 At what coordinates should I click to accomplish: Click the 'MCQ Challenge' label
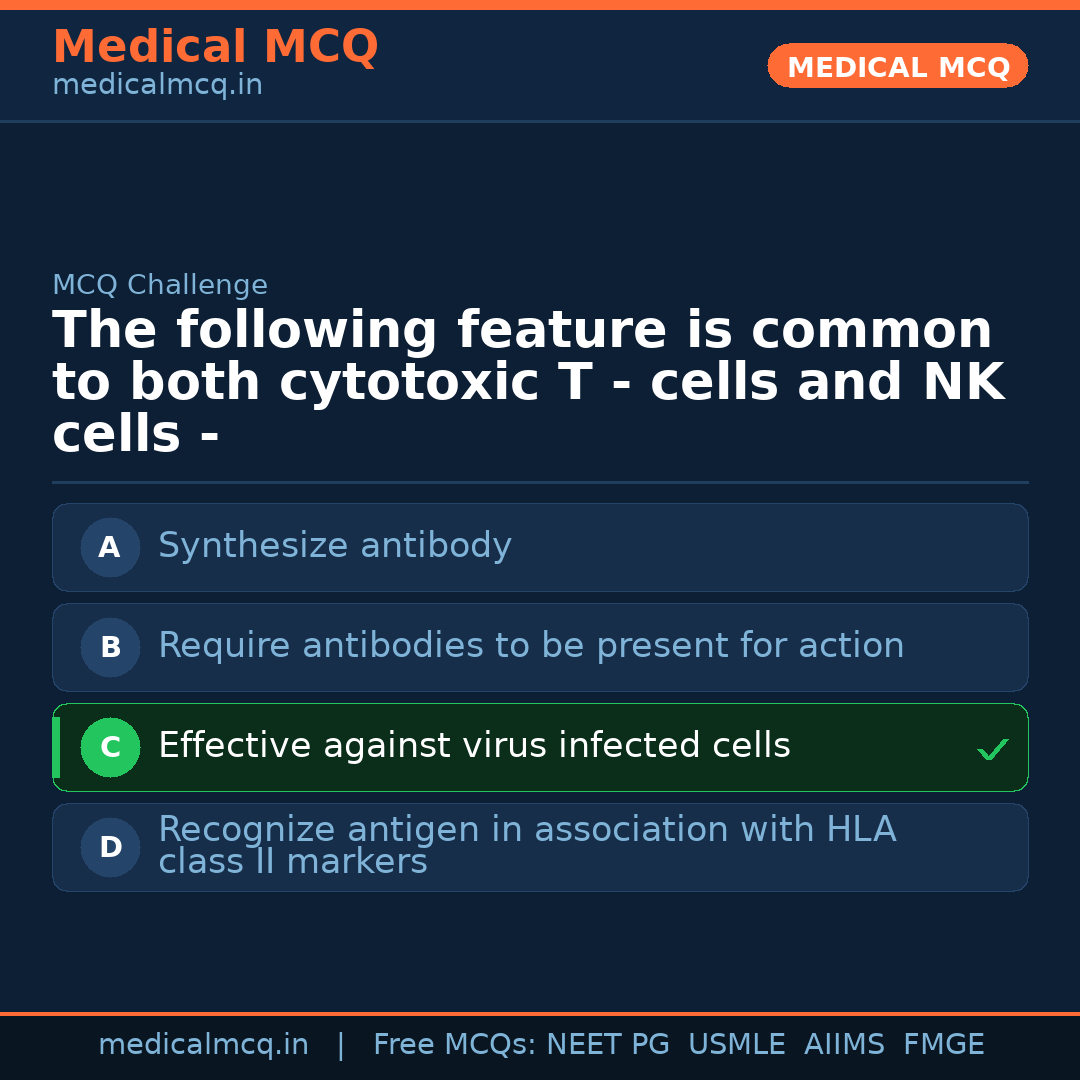(x=160, y=285)
